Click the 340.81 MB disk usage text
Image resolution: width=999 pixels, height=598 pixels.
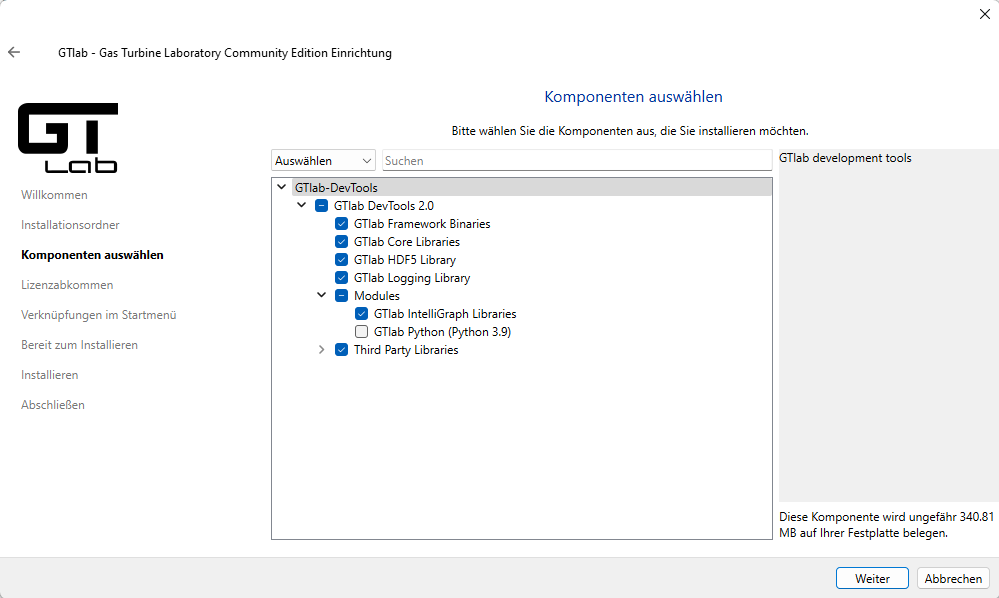(x=886, y=525)
